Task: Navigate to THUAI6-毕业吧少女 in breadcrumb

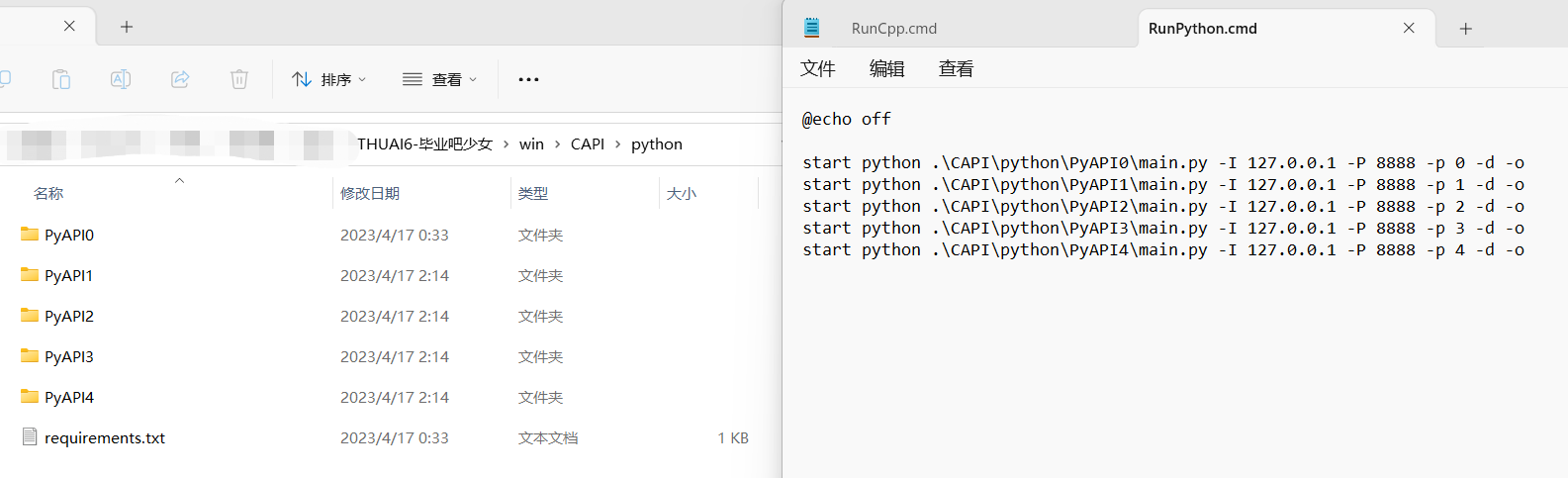Action: tap(424, 144)
